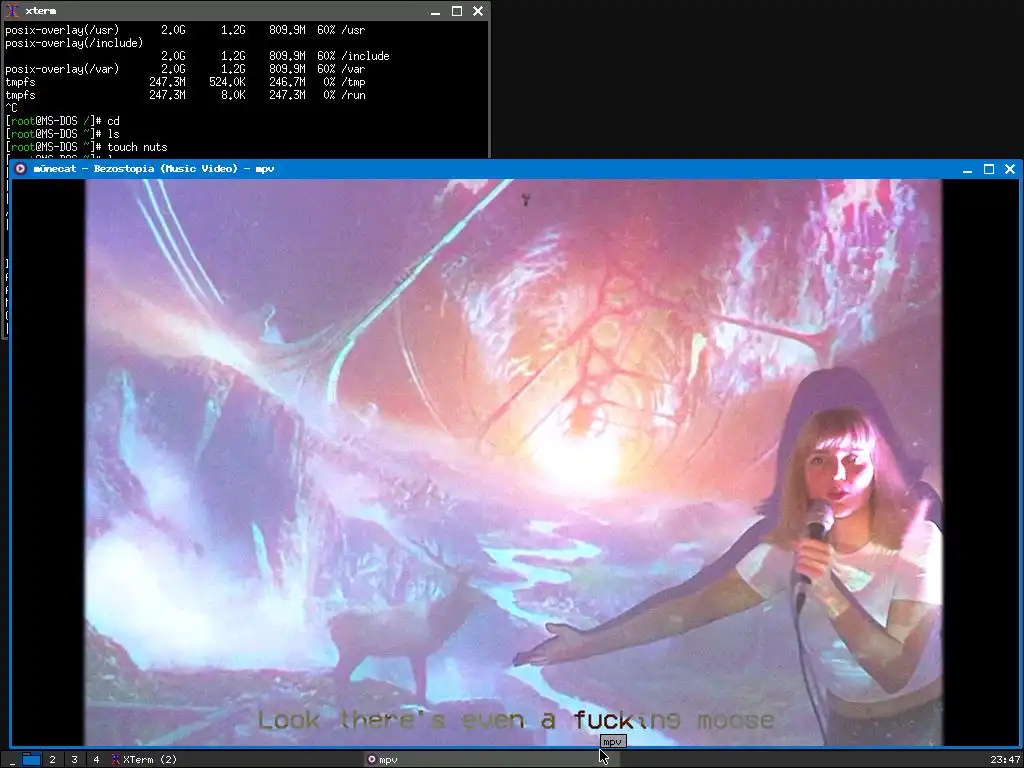This screenshot has width=1024, height=768.
Task: Switch to workspace 3 in the pager
Action: click(x=74, y=760)
